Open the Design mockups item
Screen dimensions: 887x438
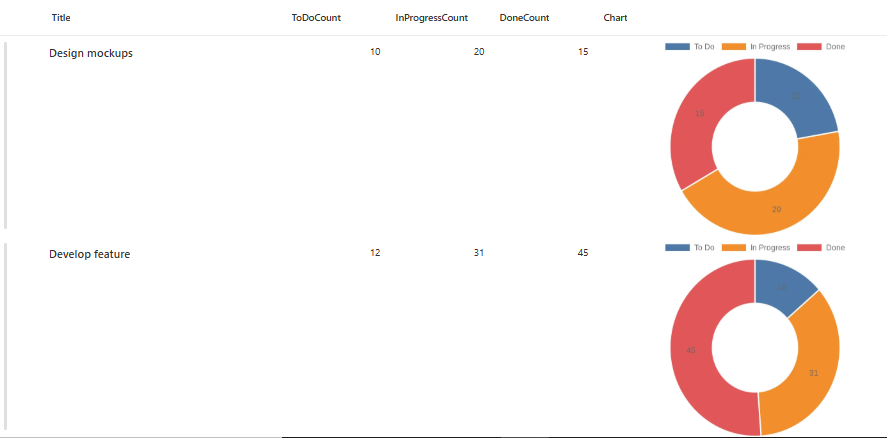pyautogui.click(x=91, y=53)
